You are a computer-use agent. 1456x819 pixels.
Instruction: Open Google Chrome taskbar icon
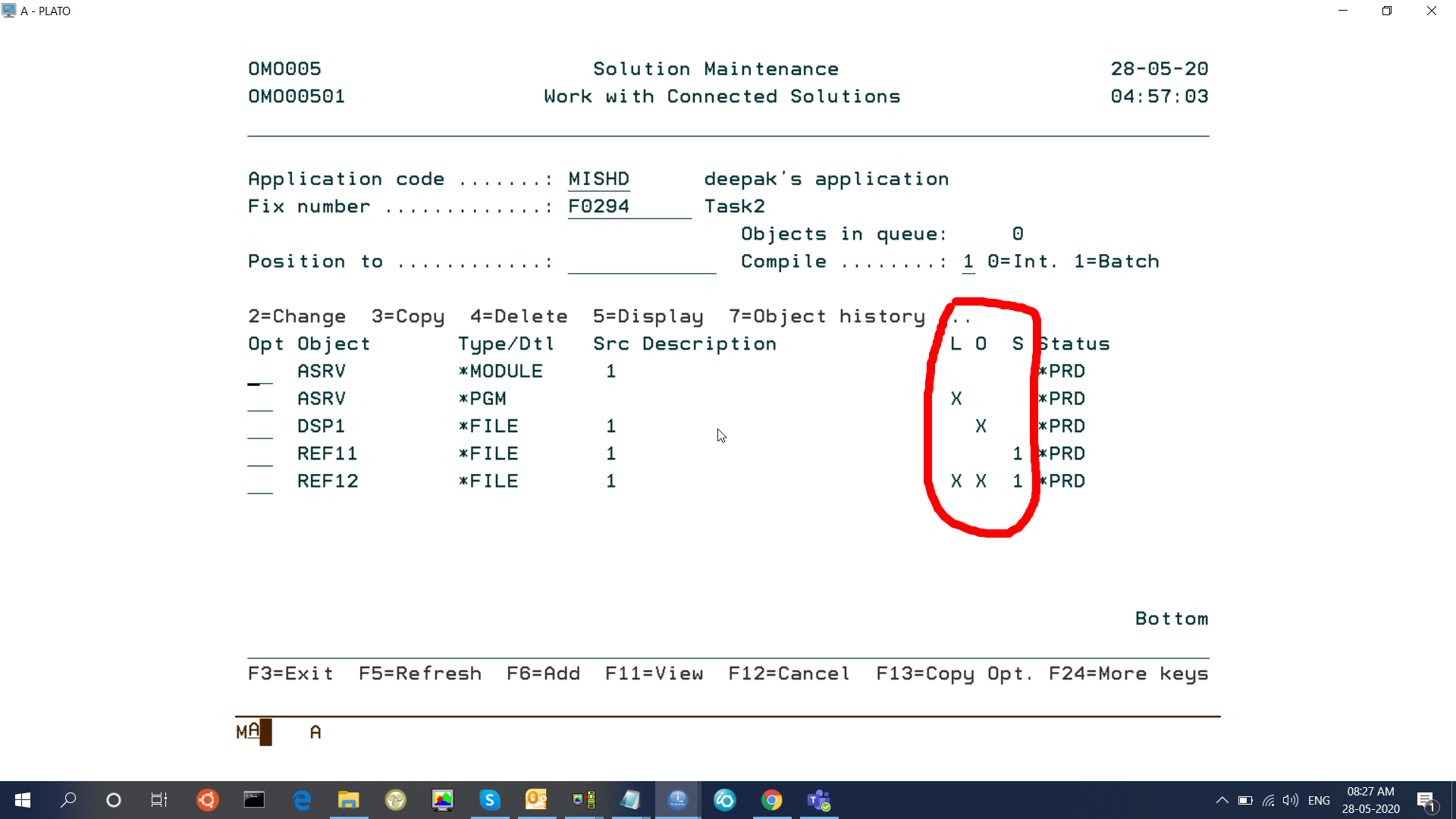pos(772,800)
